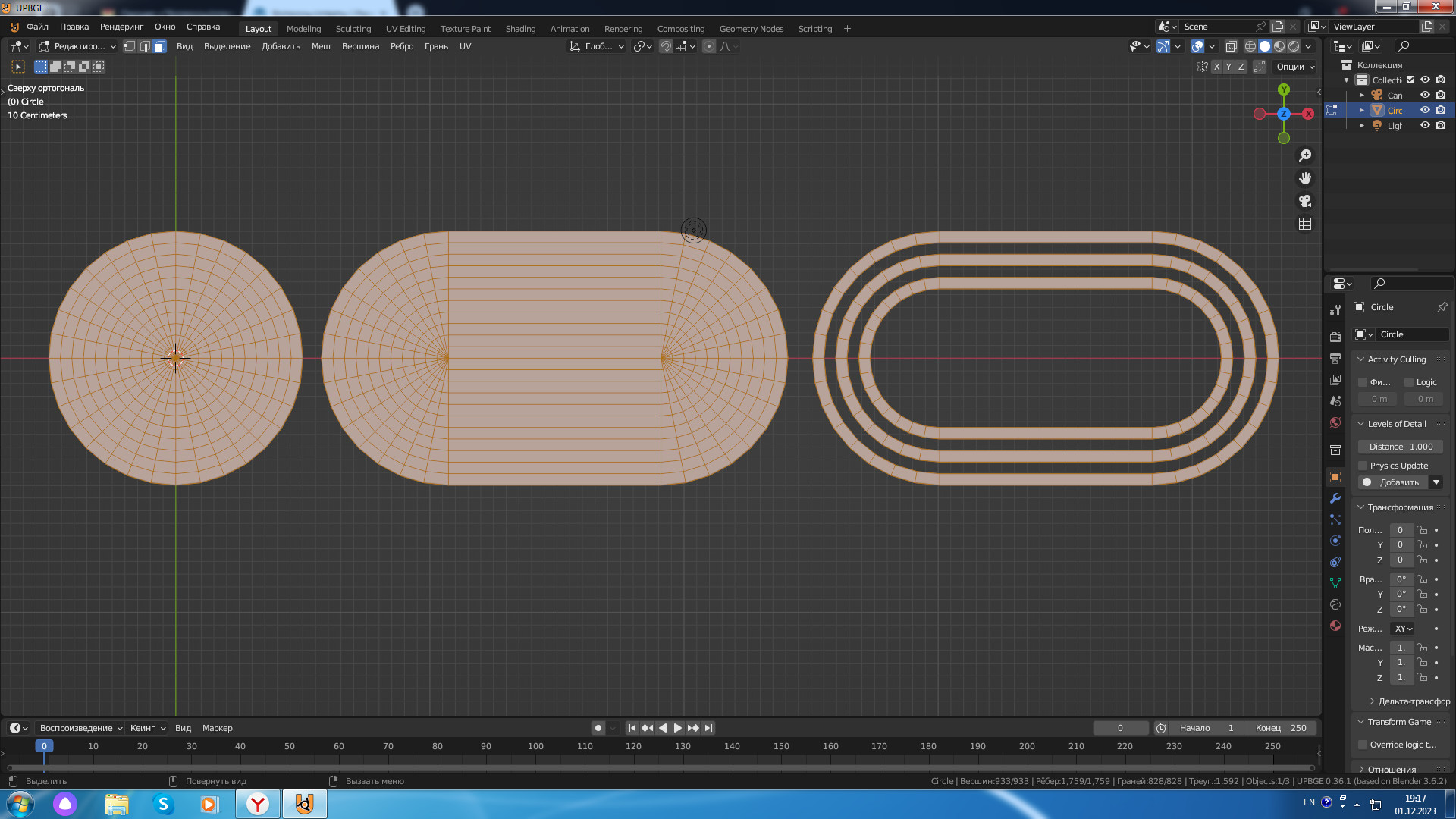Open Yandex browser from taskbar
This screenshot has width=1456, height=819.
click(258, 804)
